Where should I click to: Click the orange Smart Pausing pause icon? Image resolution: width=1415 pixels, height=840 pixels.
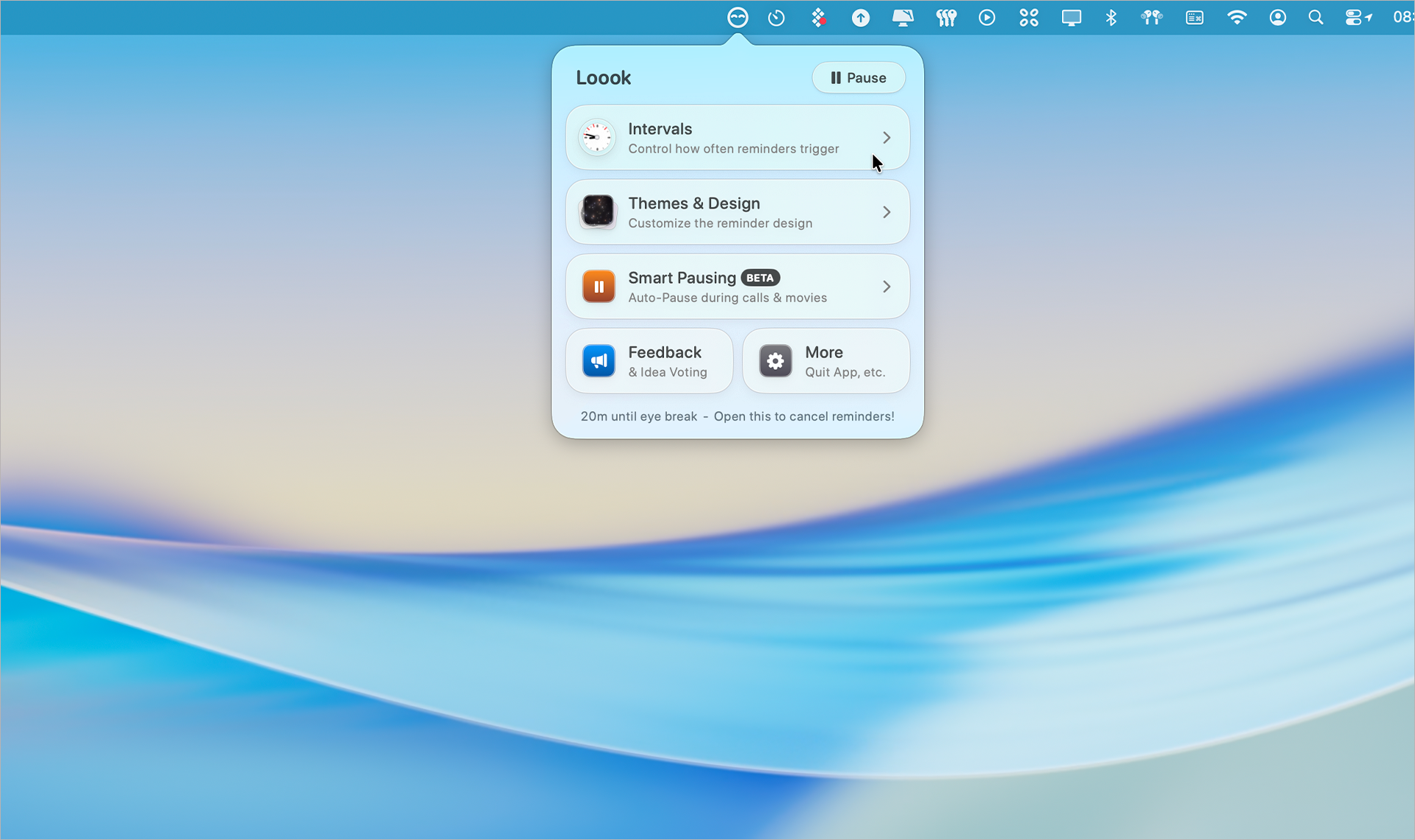point(598,287)
